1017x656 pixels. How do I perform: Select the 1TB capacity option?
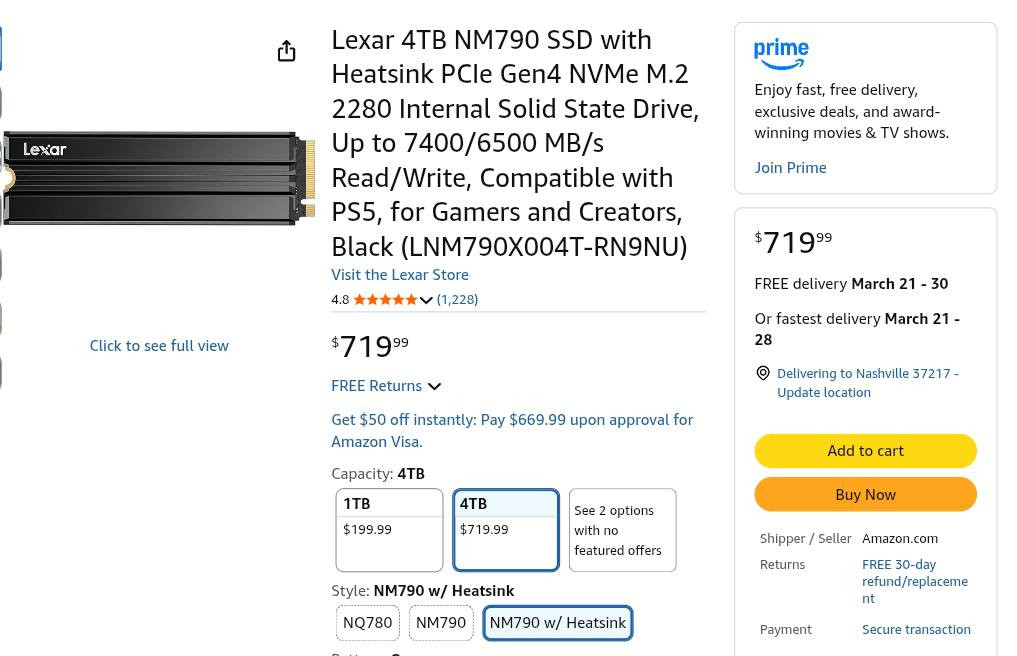click(x=389, y=529)
